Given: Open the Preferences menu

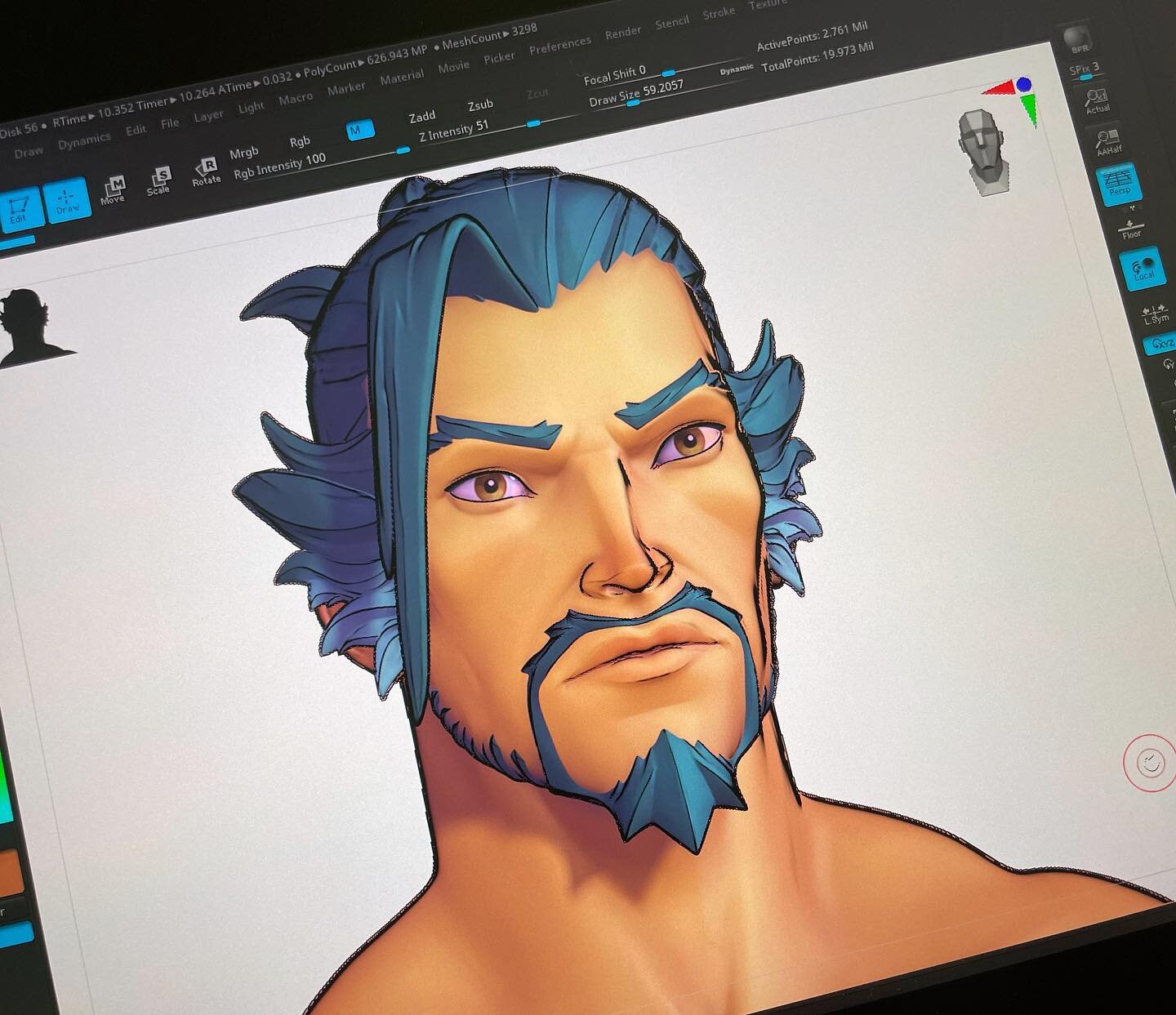Looking at the screenshot, I should coord(560,45).
